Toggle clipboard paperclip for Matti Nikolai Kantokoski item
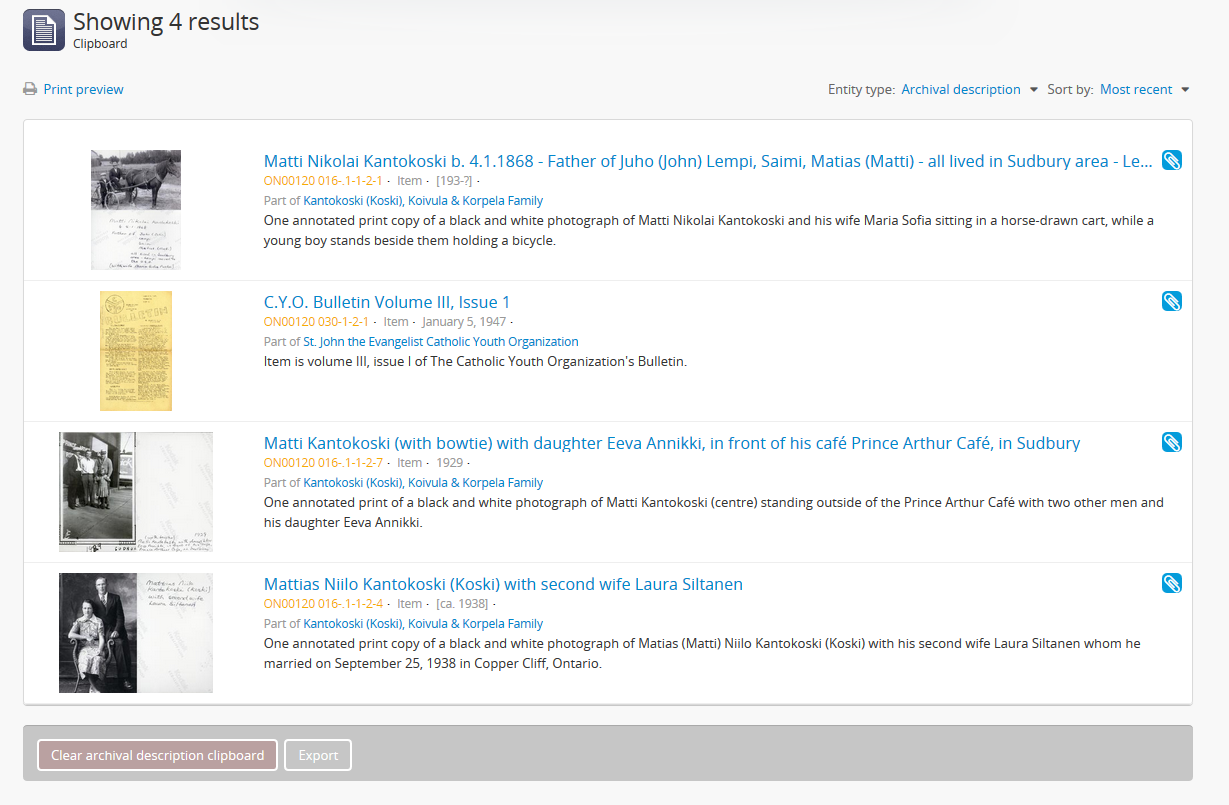1229x805 pixels. point(1171,160)
